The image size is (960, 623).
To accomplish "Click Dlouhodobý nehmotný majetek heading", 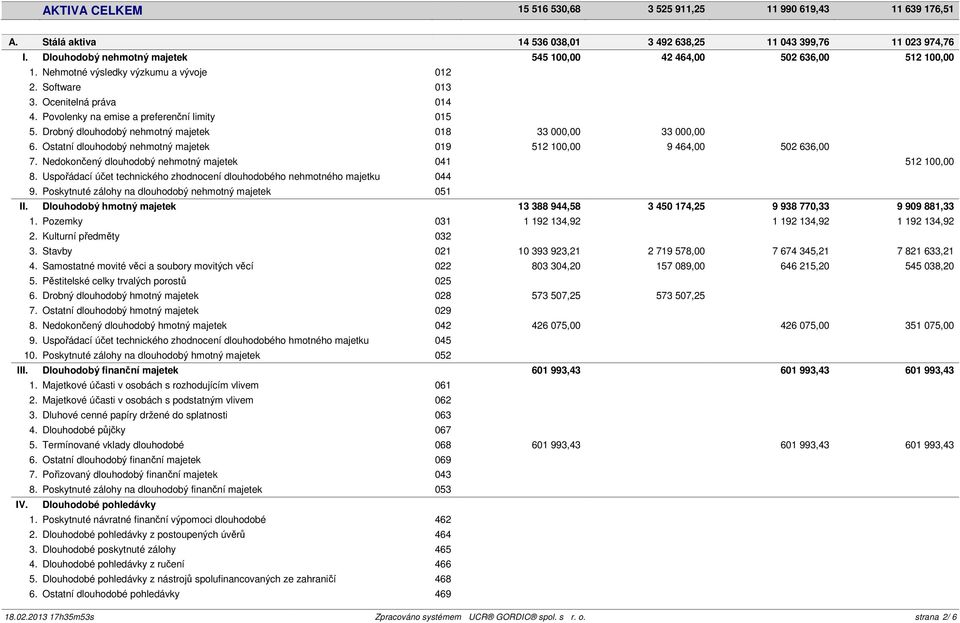I will pos(114,58).
